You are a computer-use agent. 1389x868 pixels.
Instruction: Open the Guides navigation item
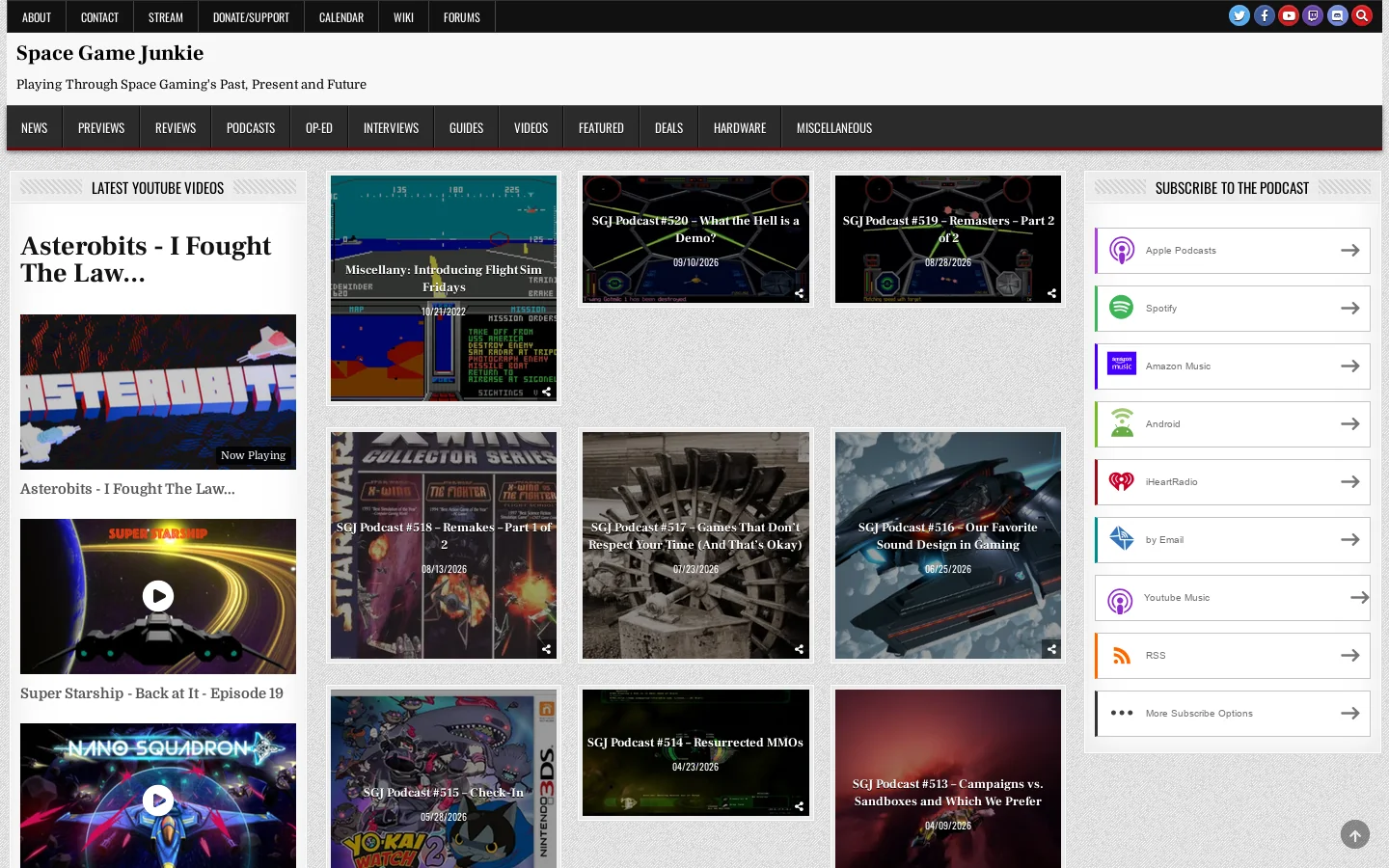(466, 127)
